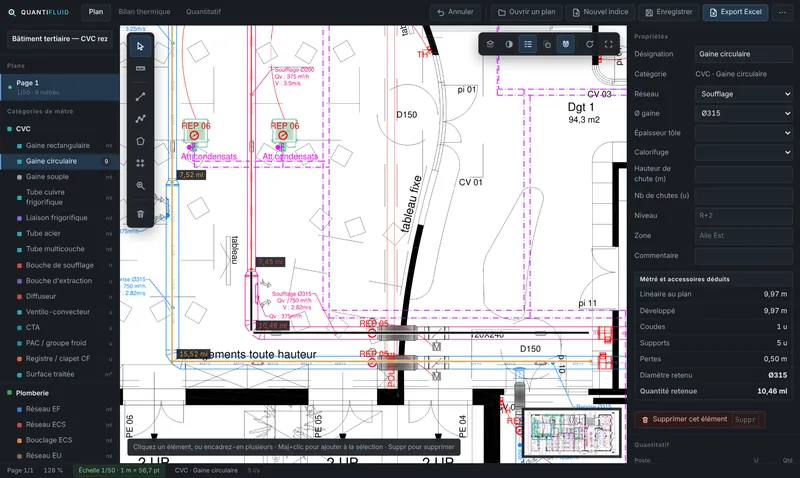Toggle the magnet snapping icon
The height and width of the screenshot is (478, 800).
point(566,44)
